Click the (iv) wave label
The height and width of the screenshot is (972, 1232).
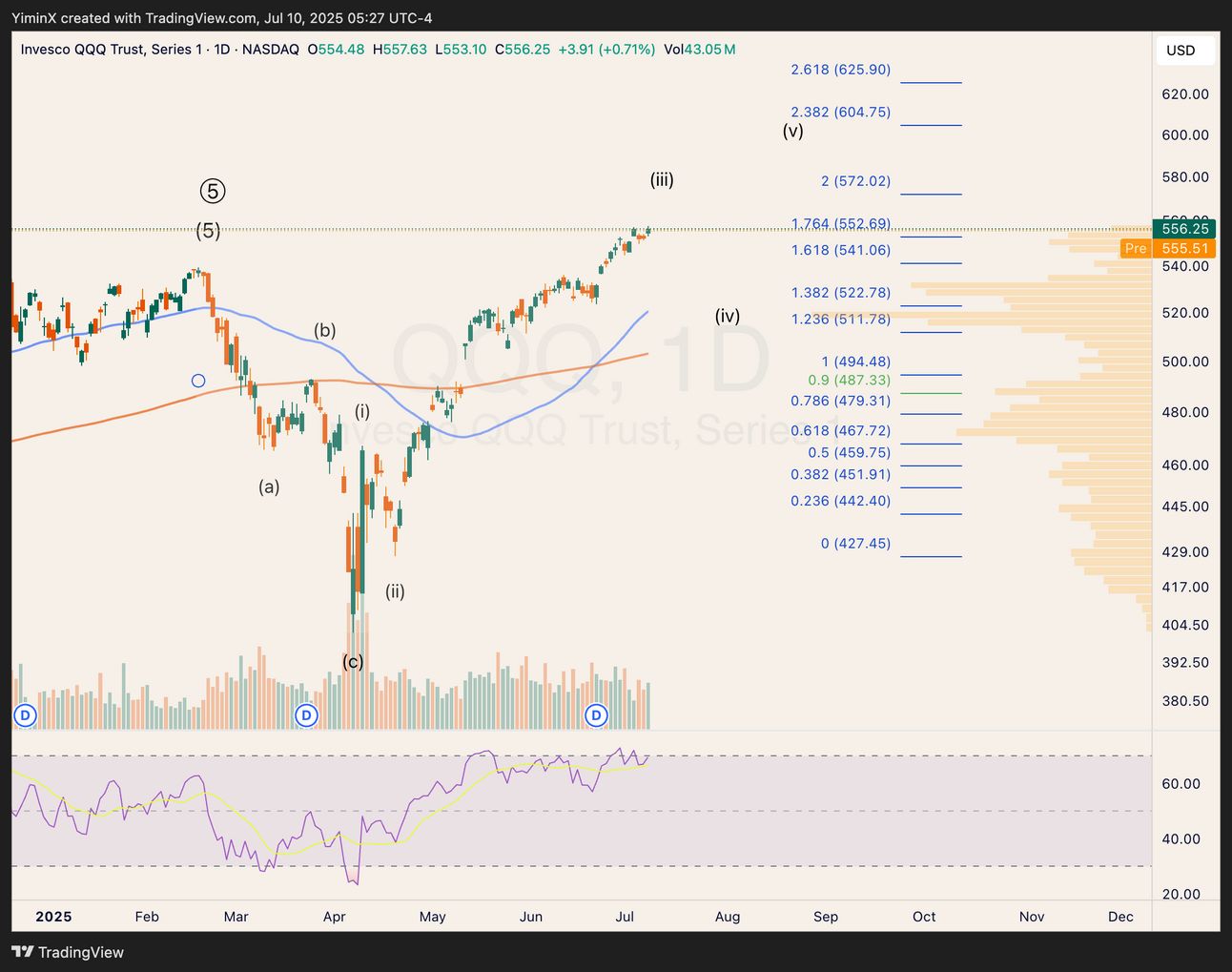(x=728, y=316)
